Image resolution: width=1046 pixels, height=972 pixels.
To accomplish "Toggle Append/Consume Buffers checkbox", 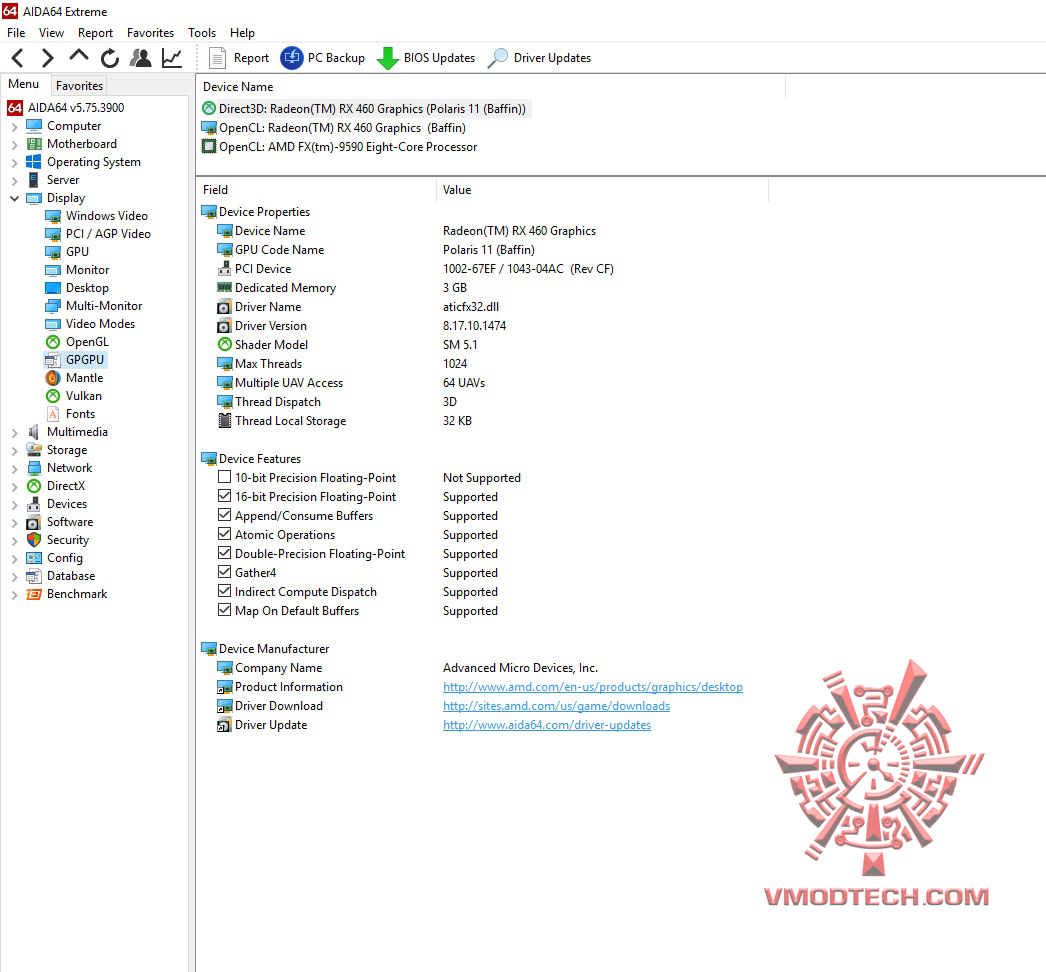I will 225,515.
